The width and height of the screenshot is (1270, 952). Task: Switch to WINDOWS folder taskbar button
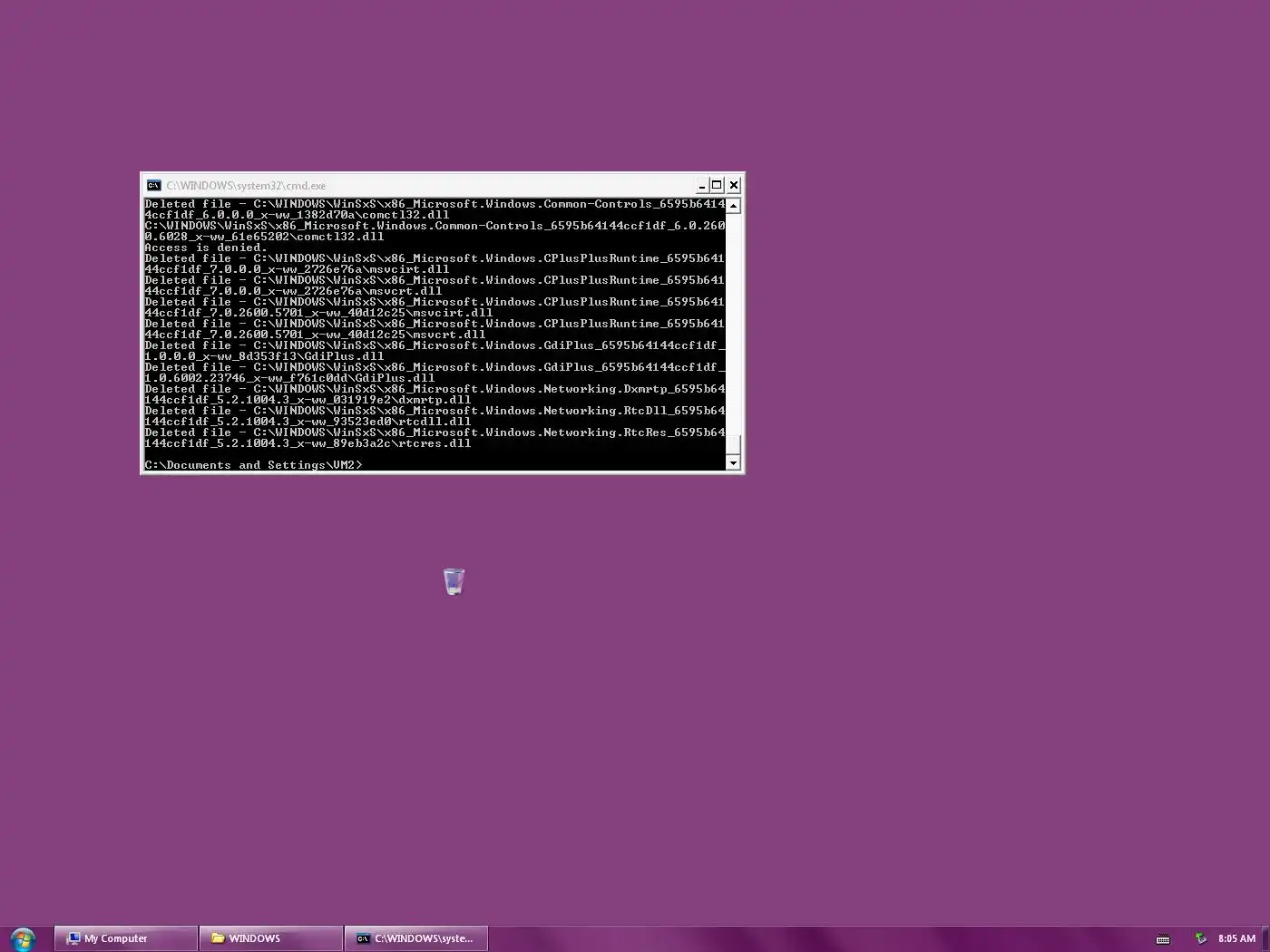point(271,938)
